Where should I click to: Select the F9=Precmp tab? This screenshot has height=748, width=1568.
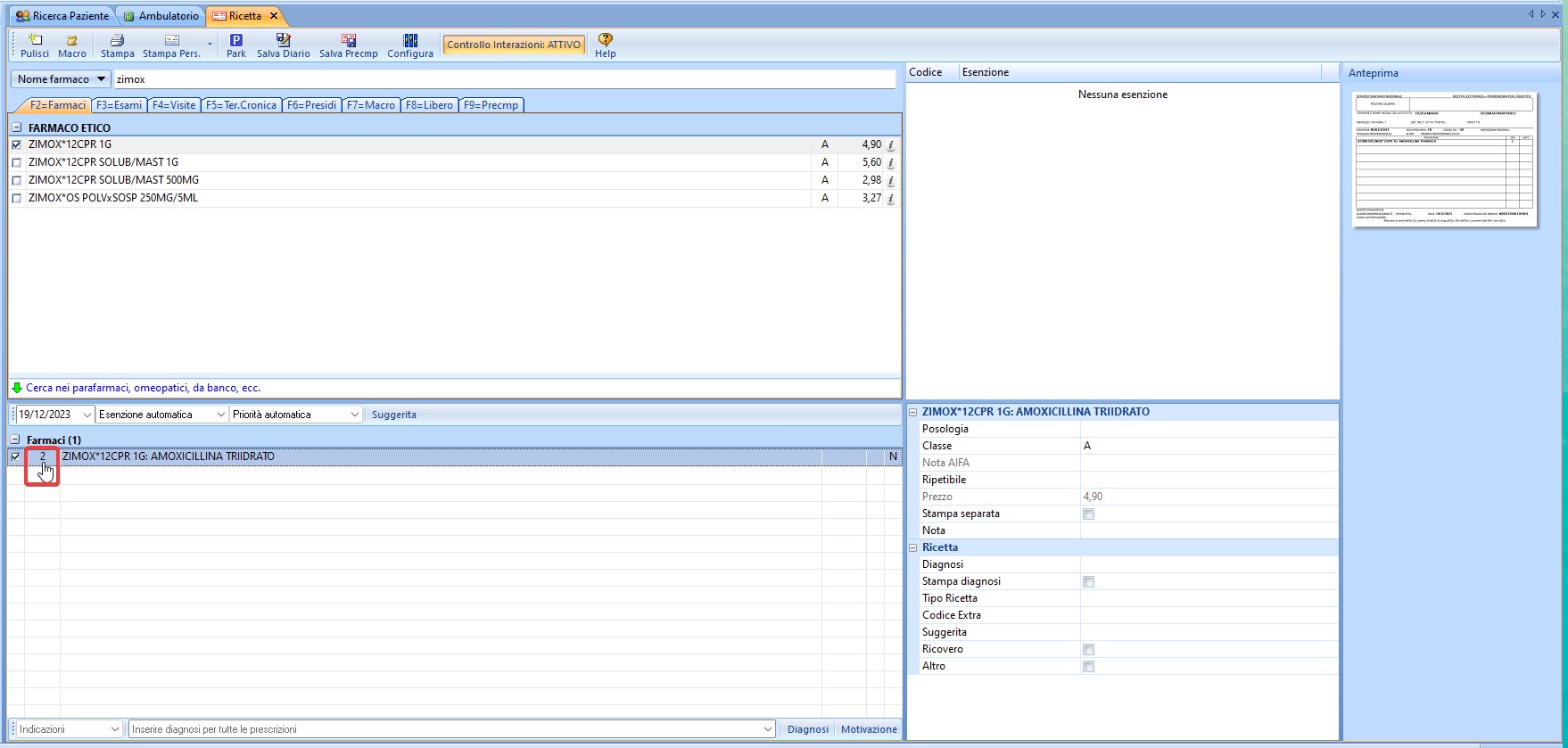tap(491, 105)
